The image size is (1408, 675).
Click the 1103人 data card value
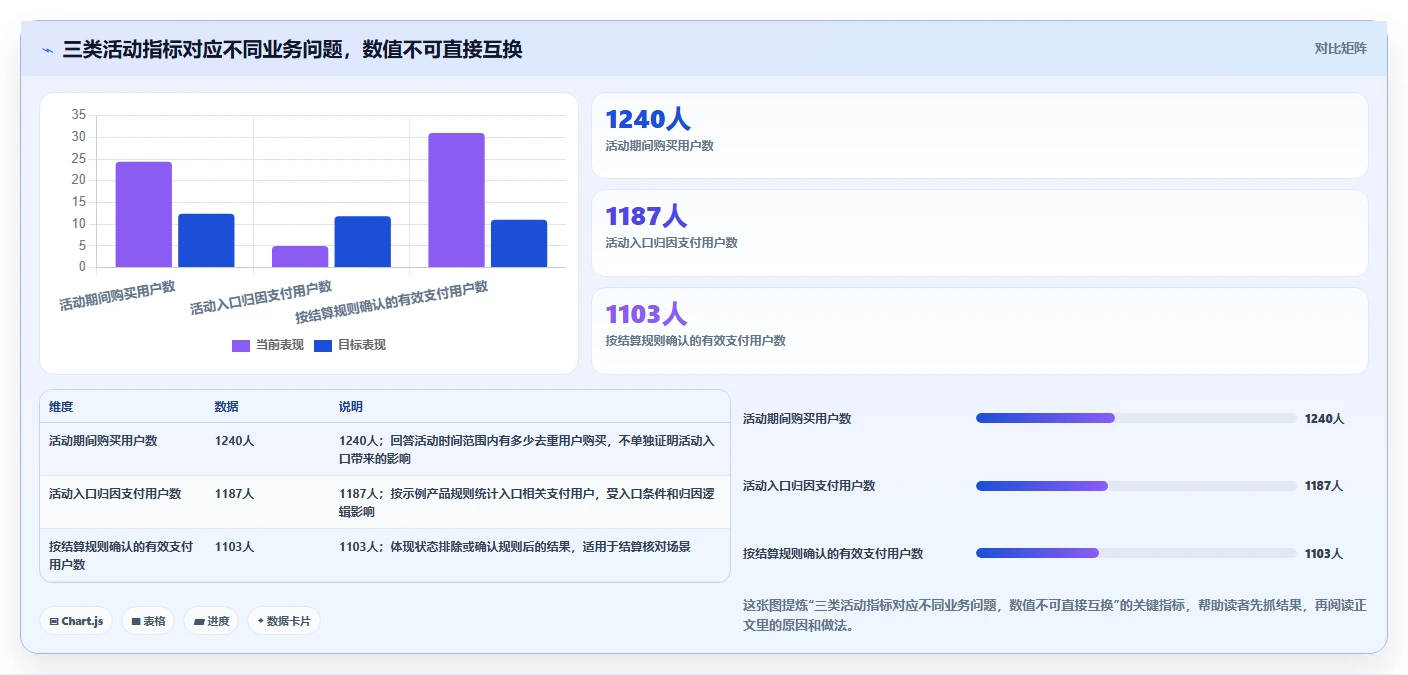pyautogui.click(x=646, y=314)
